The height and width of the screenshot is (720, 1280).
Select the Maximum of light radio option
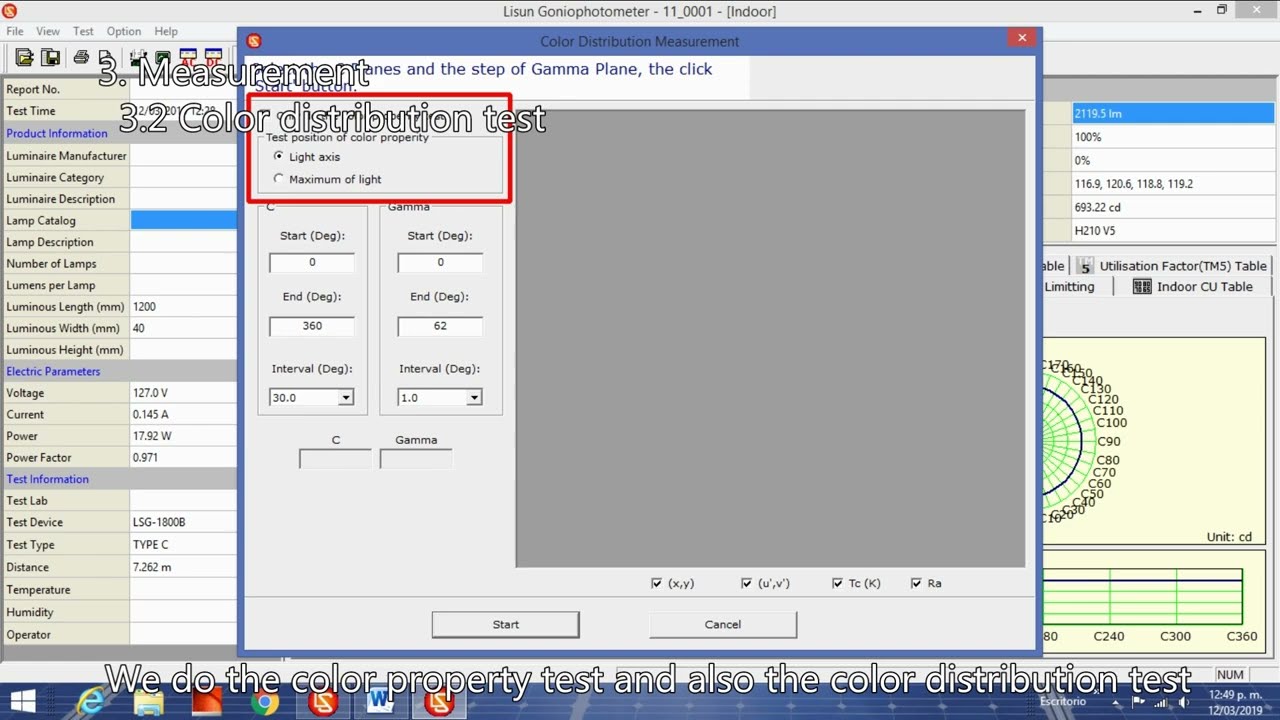279,179
